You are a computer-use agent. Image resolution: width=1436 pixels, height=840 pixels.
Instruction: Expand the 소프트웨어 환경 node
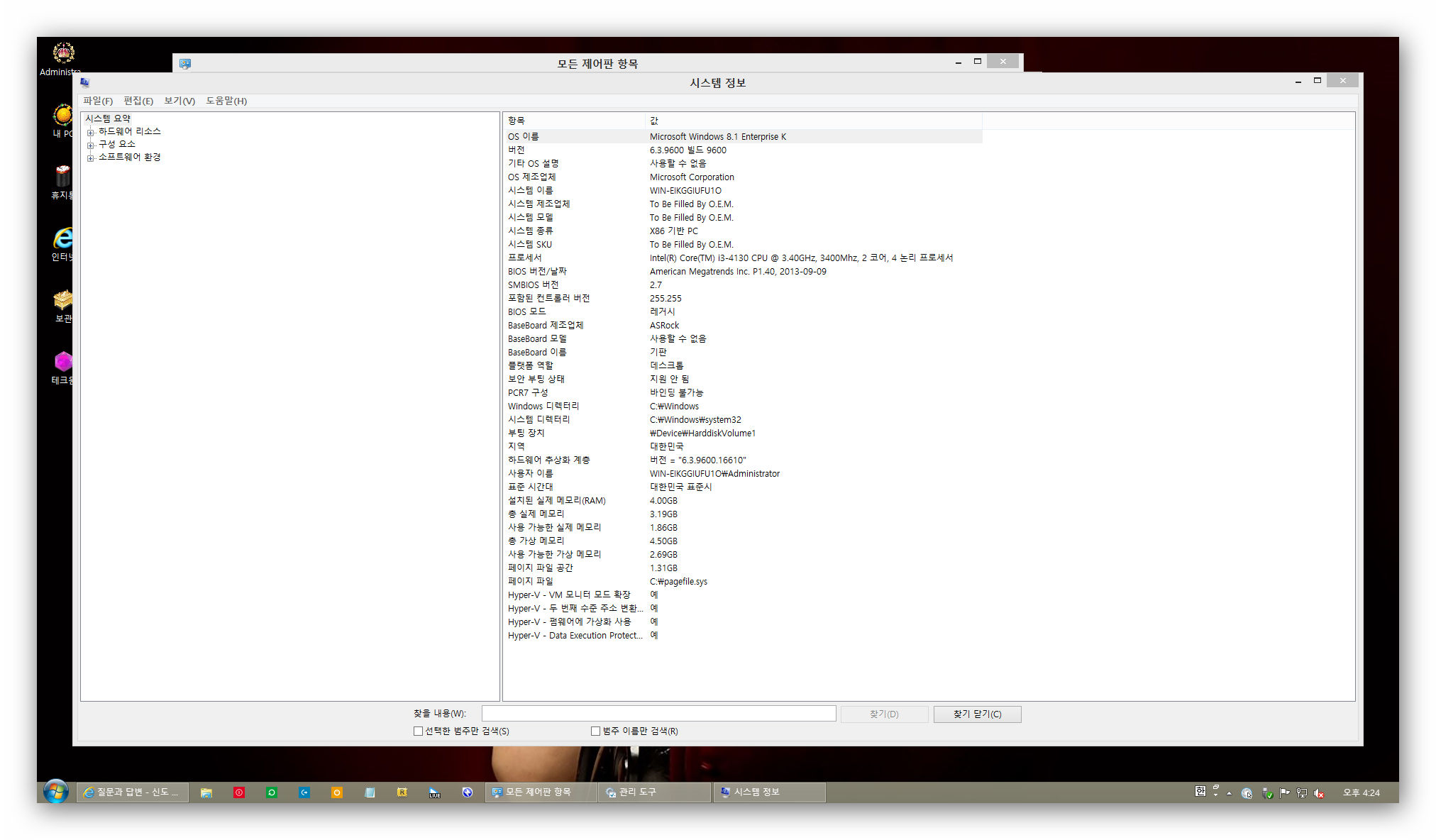91,158
